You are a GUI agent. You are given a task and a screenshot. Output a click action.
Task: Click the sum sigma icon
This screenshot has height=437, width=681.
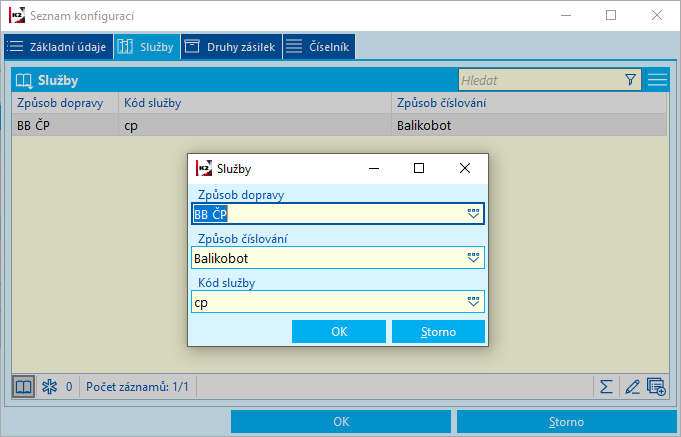point(606,387)
